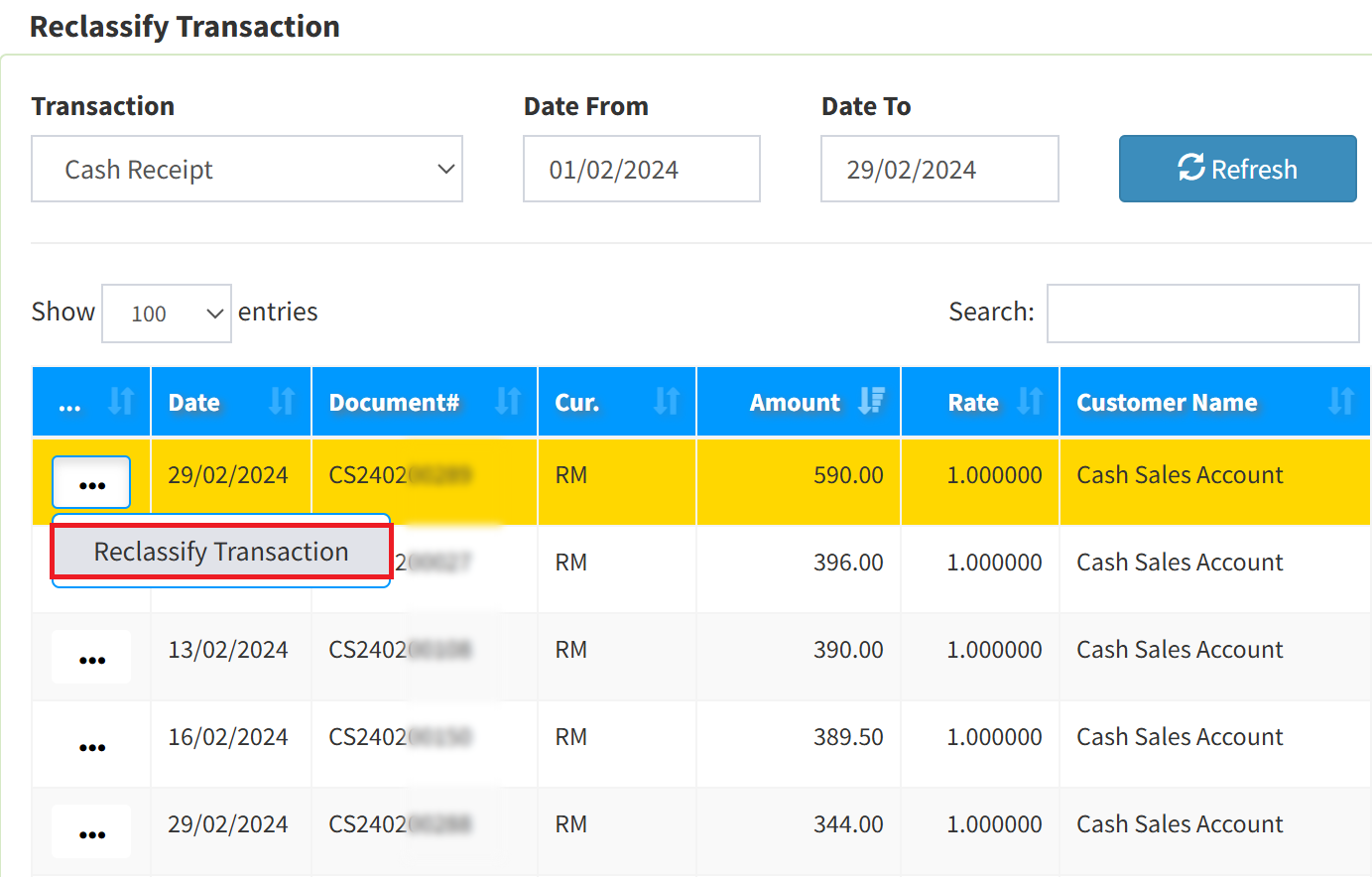Focus the Search text box
This screenshot has width=1372, height=877.
(1202, 313)
